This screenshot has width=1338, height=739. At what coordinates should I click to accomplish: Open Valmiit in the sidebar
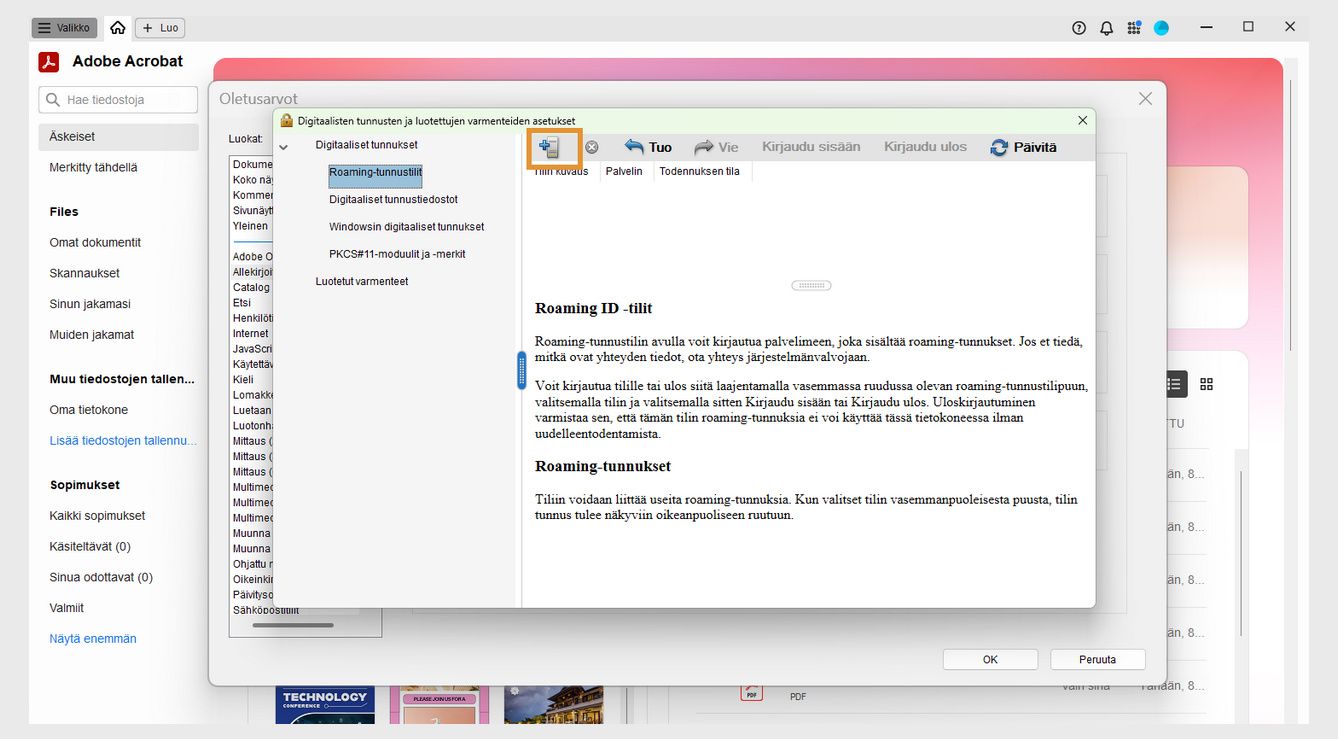(67, 608)
